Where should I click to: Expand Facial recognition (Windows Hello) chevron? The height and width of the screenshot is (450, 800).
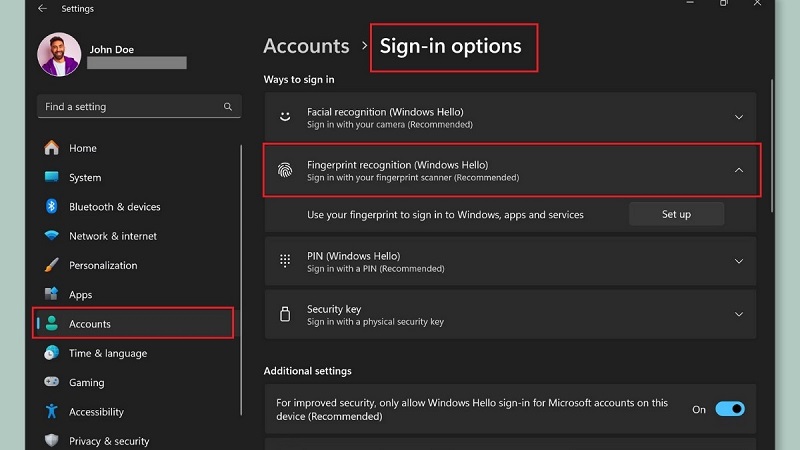point(739,118)
